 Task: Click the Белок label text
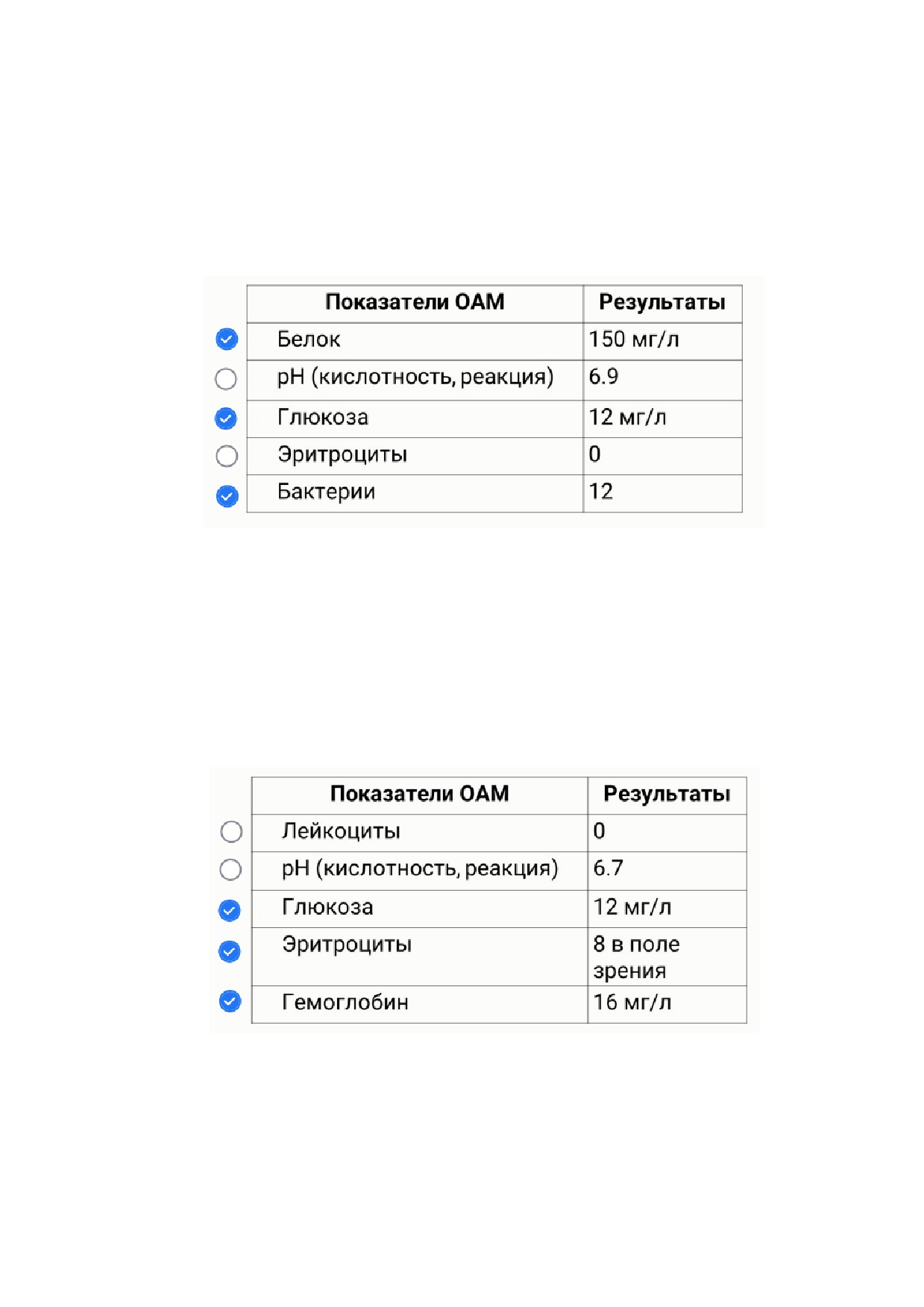point(309,339)
